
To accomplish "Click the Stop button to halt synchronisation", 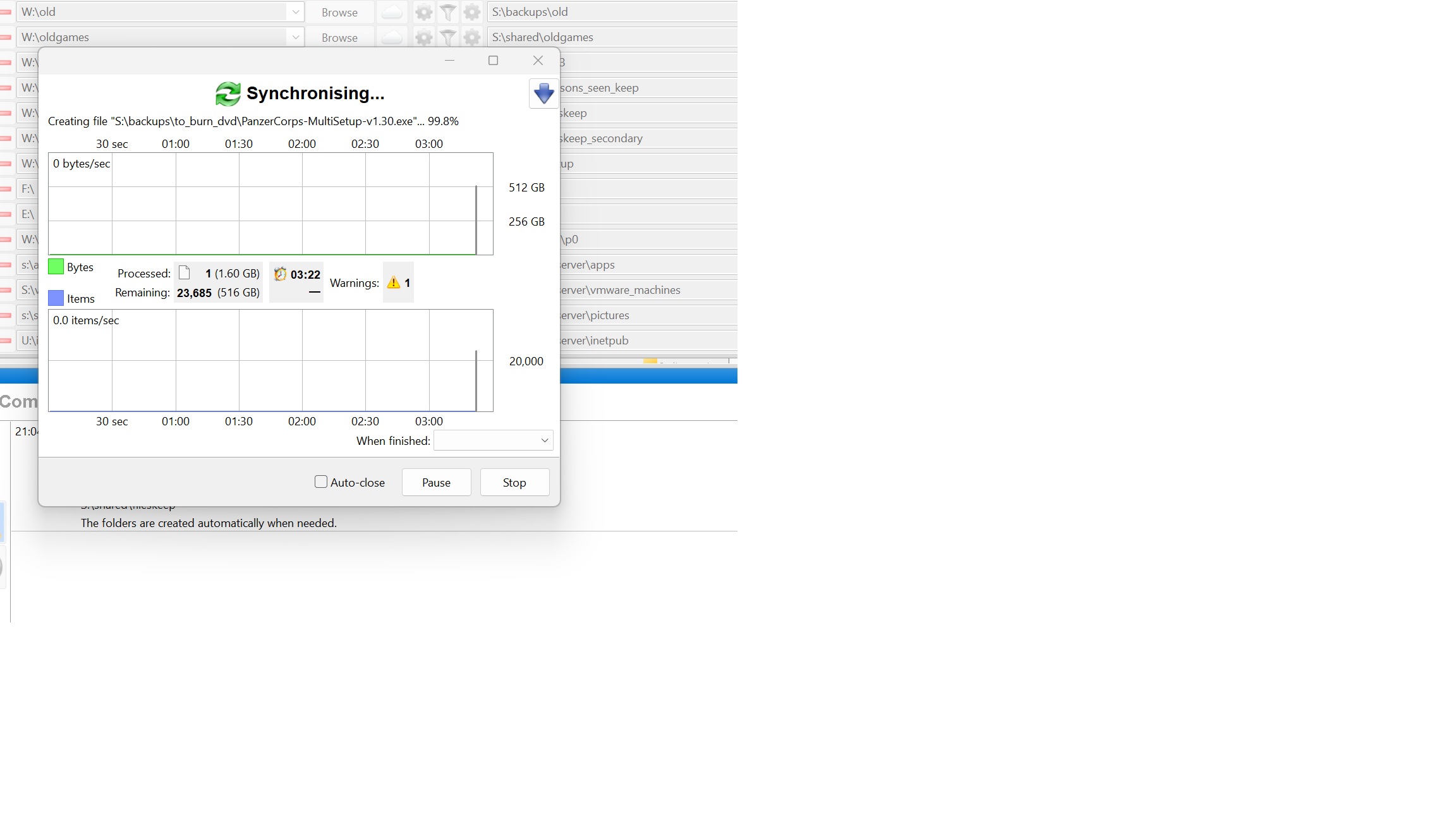I will coord(514,482).
